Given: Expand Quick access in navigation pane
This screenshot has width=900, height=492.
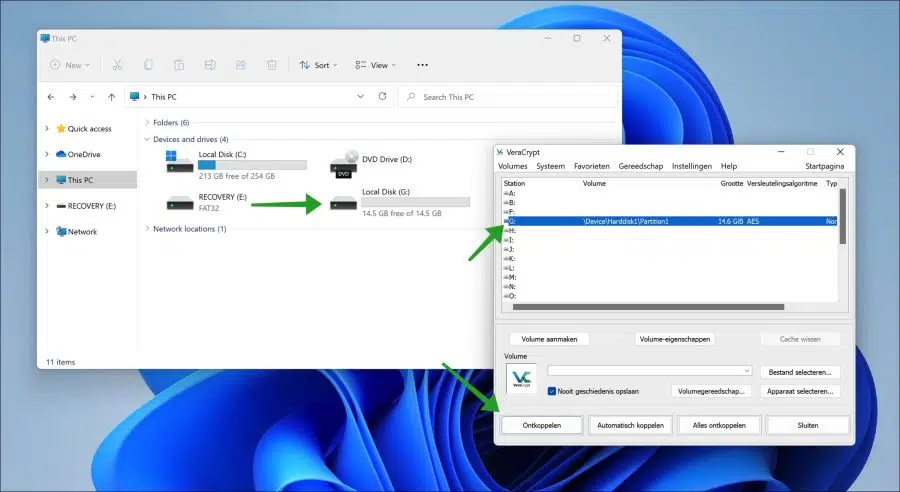Looking at the screenshot, I should [47, 129].
